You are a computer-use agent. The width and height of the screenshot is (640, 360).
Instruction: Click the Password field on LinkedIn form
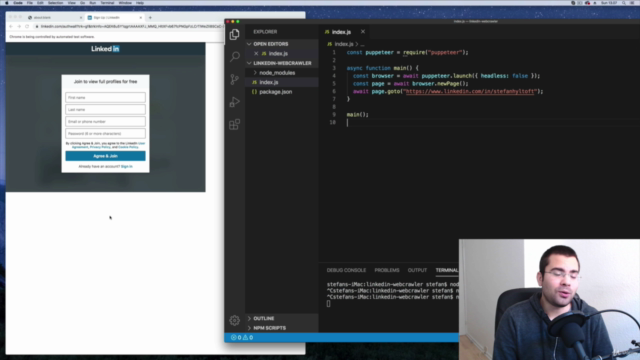[105, 133]
